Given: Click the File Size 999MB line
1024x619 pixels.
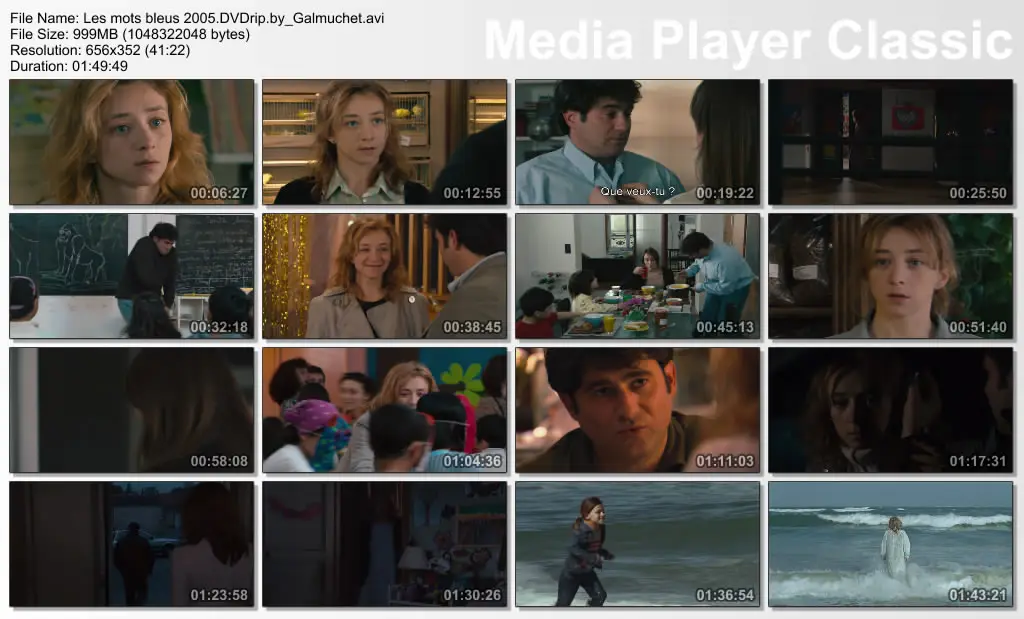Looking at the screenshot, I should coord(130,34).
